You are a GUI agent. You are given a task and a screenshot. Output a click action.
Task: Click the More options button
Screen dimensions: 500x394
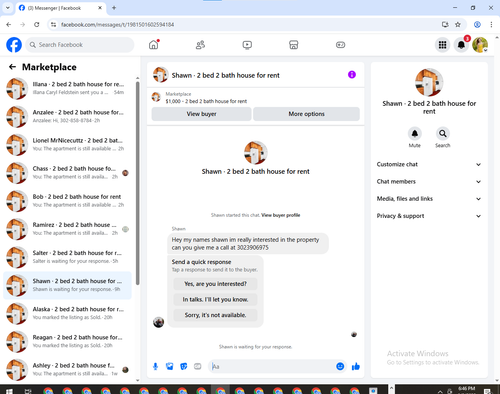point(306,114)
